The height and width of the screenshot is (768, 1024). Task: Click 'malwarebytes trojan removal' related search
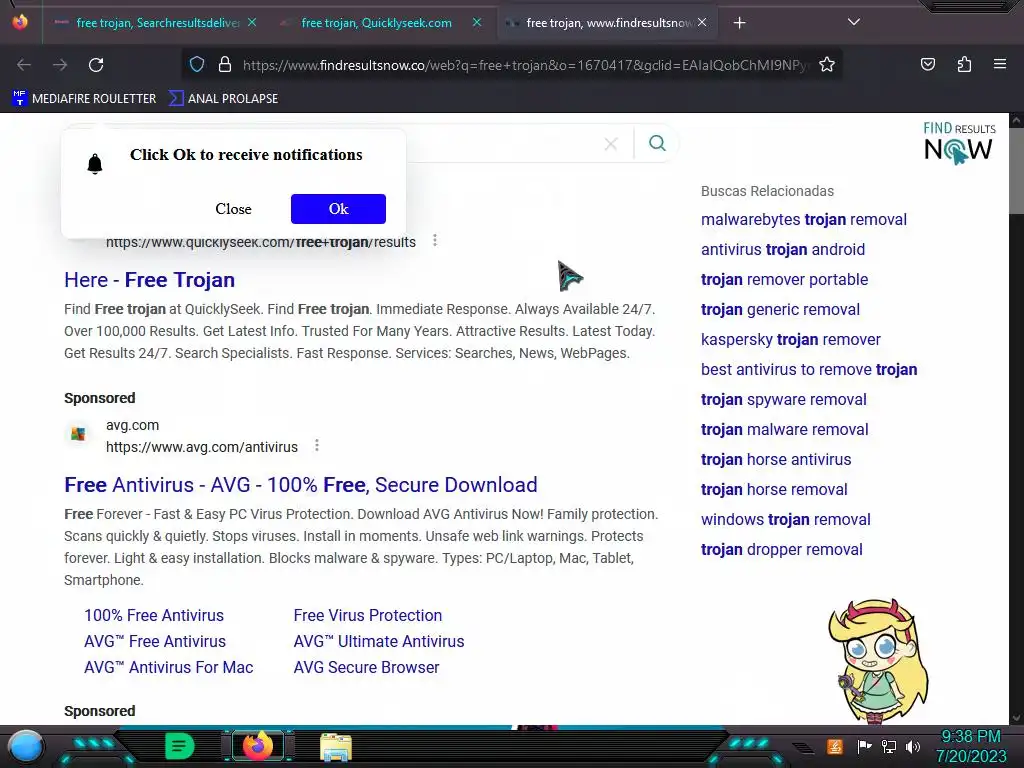[804, 219]
